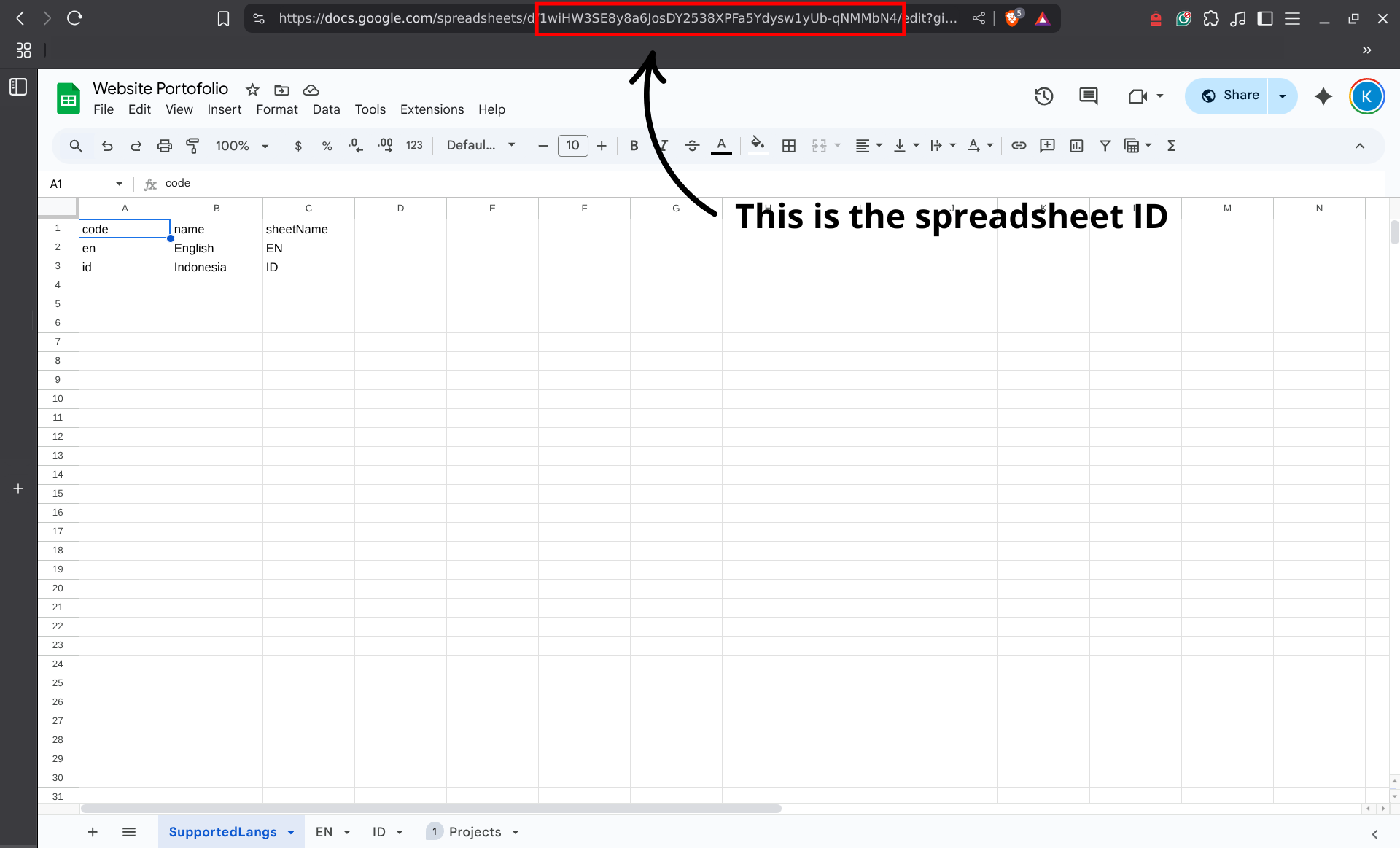Screen dimensions: 1400x848
Task: Toggle bold formatting
Action: [634, 146]
